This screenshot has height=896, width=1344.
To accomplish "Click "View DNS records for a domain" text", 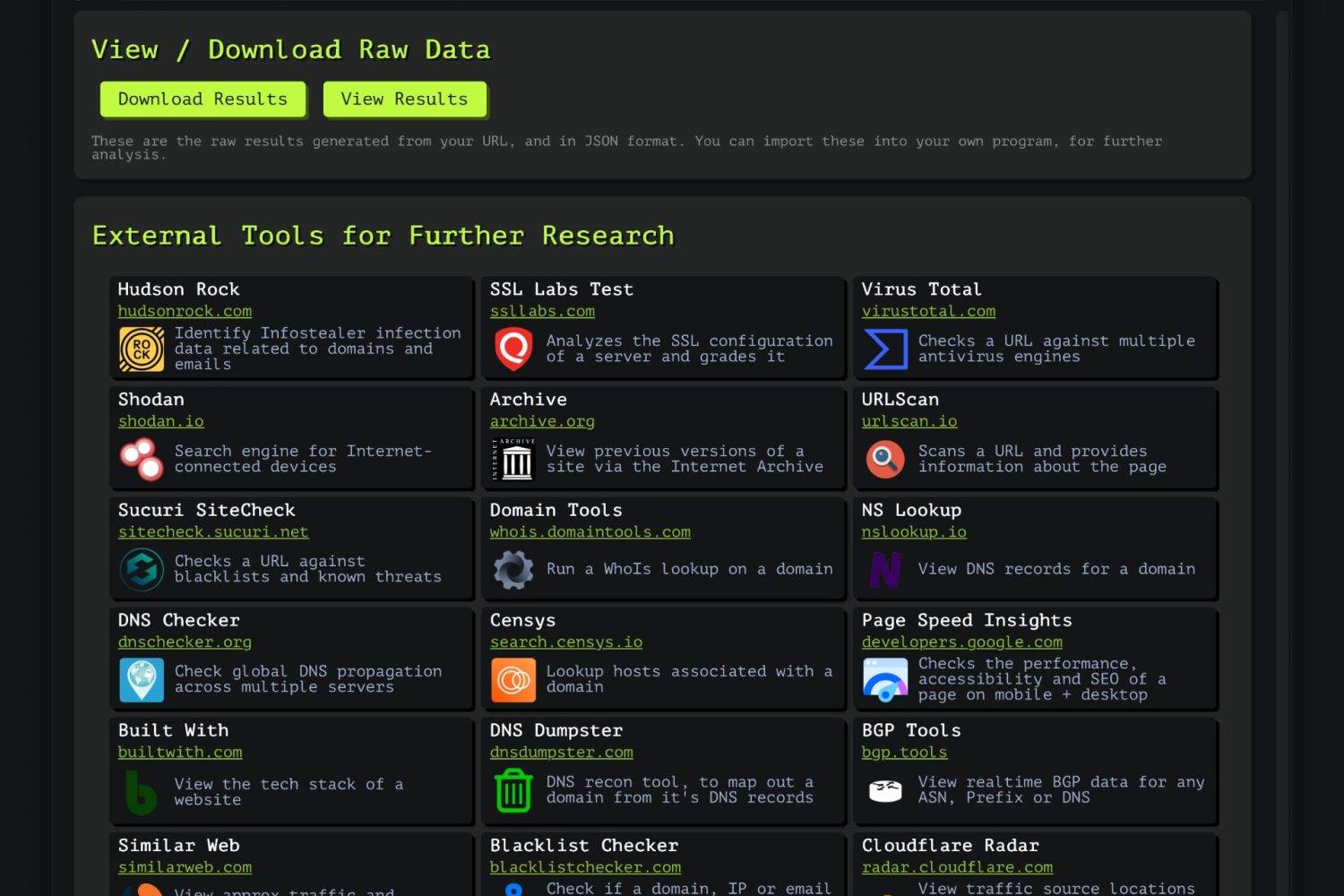I will point(1056,569).
